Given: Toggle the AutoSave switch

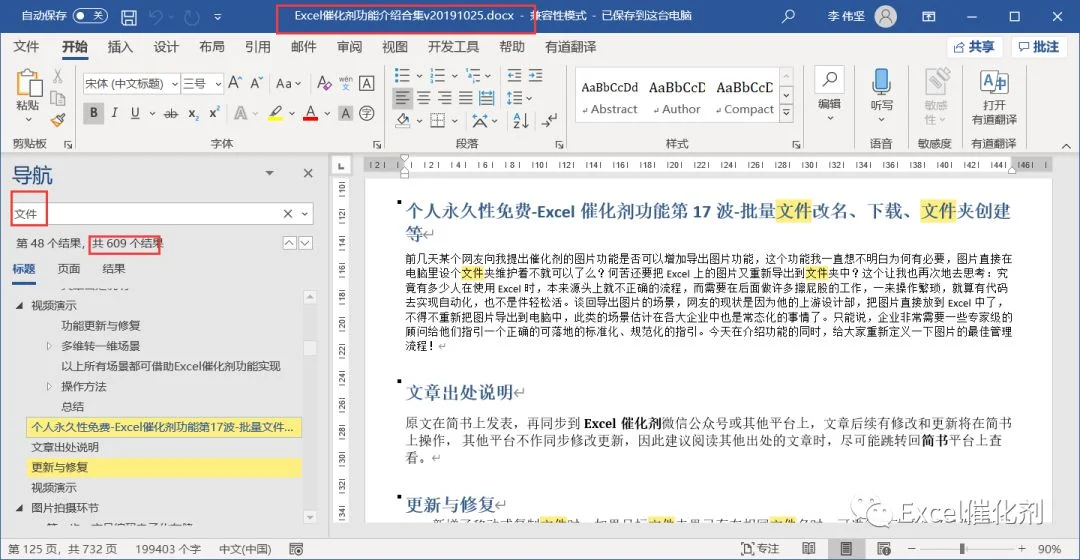Looking at the screenshot, I should [90, 16].
